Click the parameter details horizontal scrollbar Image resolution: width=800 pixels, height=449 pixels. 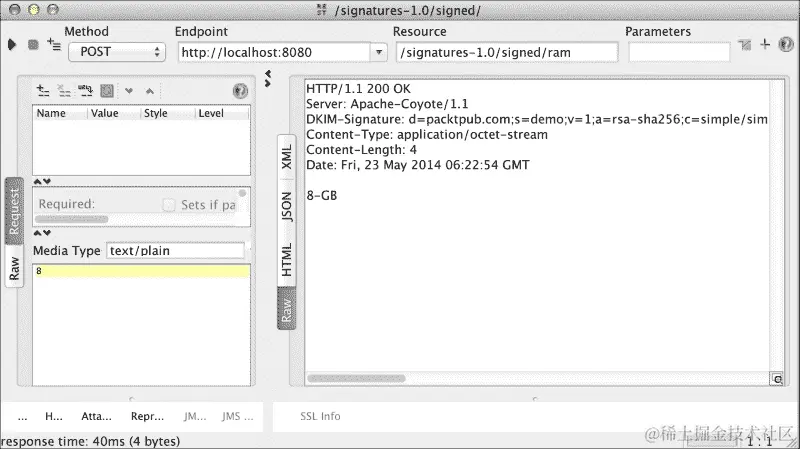click(x=71, y=219)
